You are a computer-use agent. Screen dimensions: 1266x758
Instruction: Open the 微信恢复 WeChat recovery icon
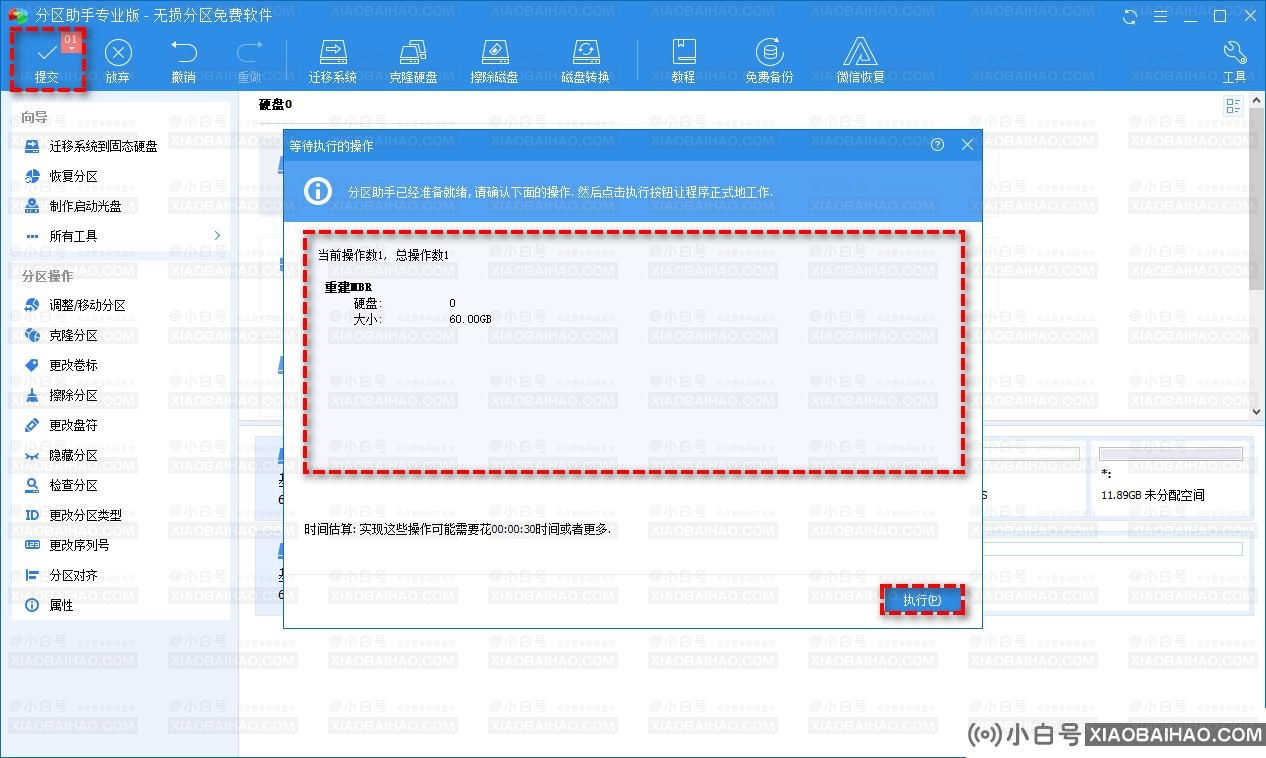[860, 60]
